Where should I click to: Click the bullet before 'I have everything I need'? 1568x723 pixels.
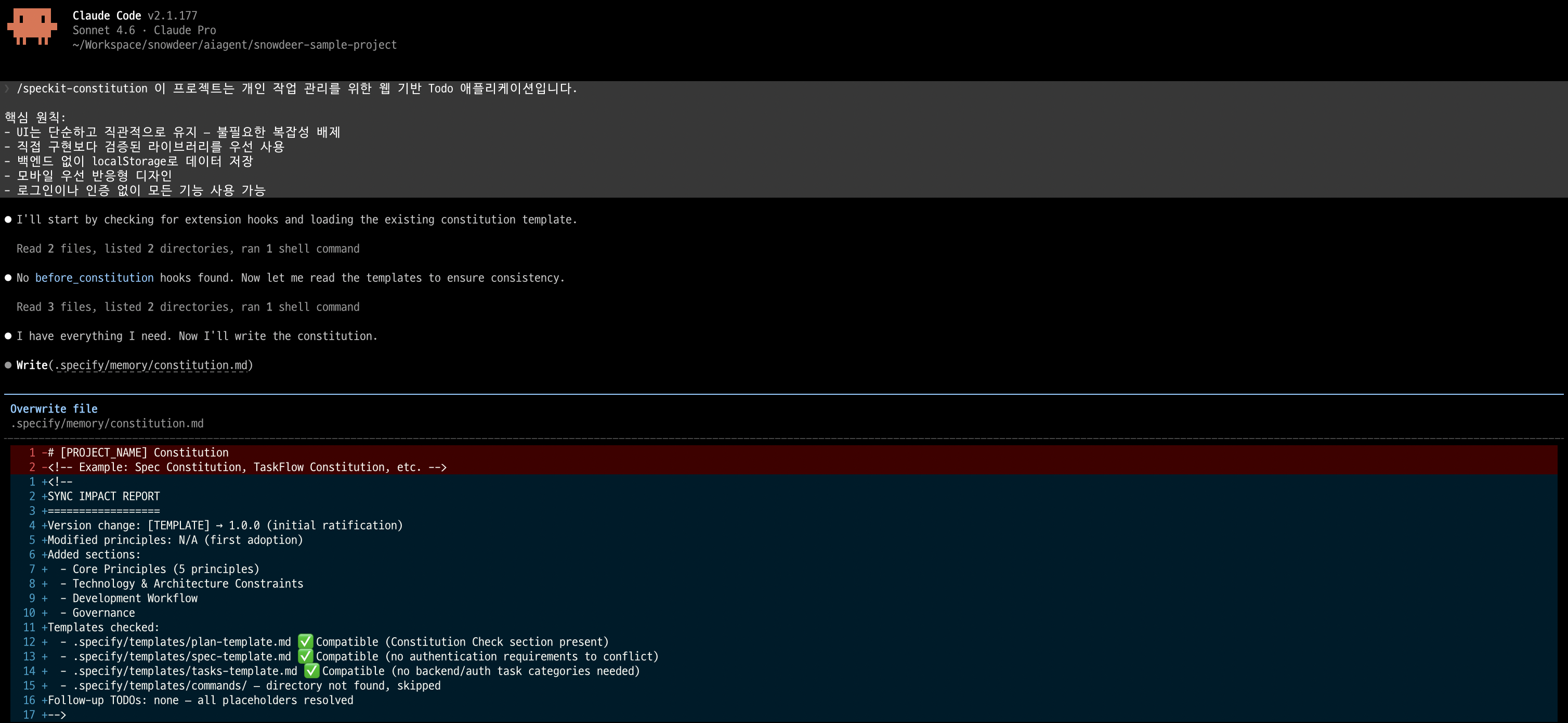(8, 336)
